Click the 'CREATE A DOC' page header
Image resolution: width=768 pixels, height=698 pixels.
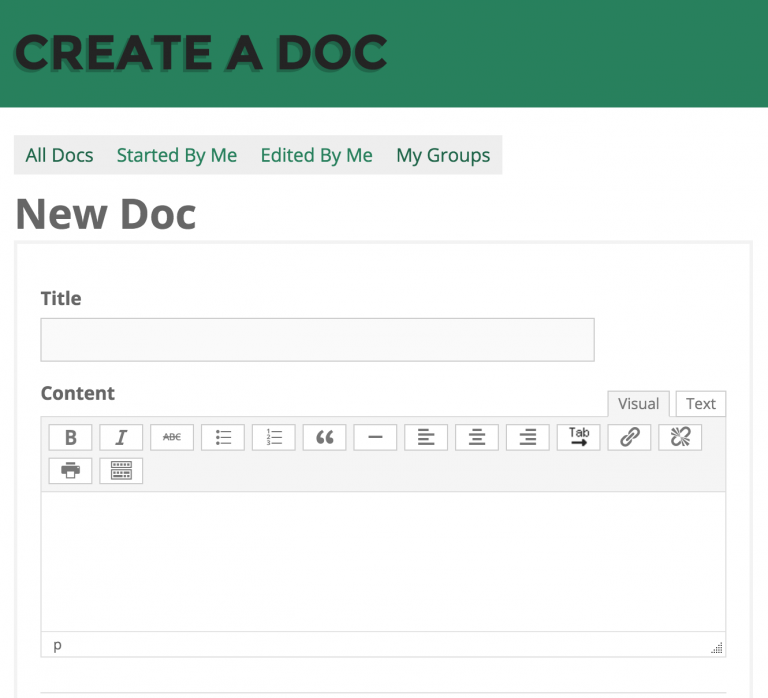201,52
